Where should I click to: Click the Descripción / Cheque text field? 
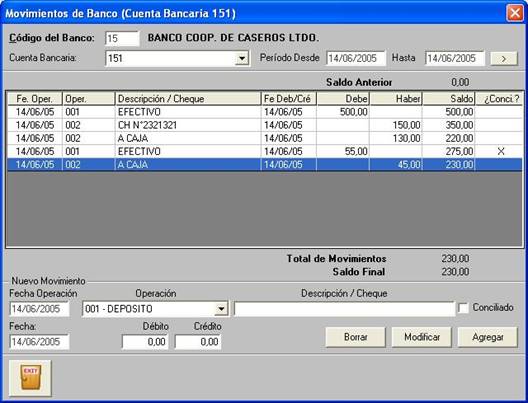[344, 309]
